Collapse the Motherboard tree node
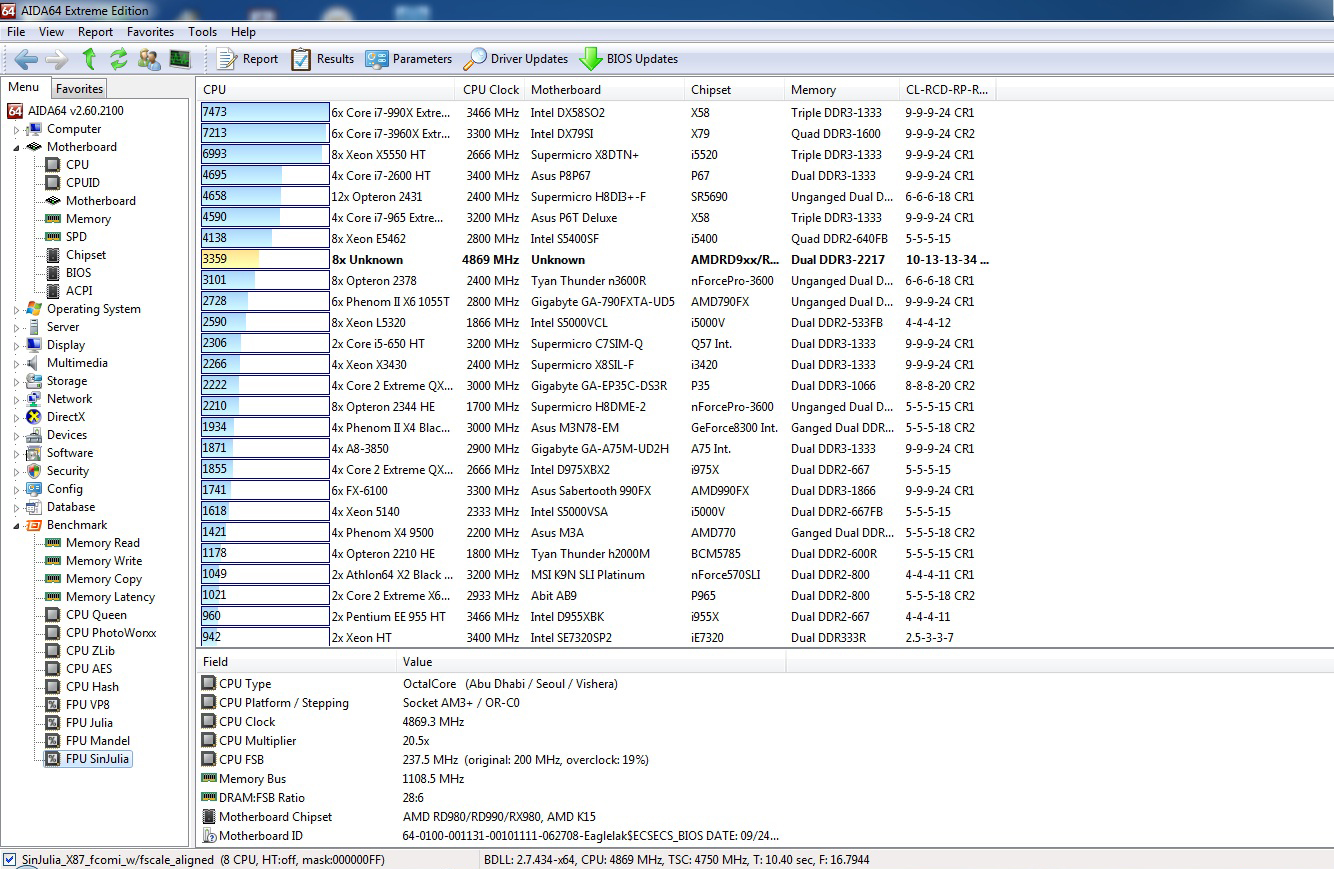The image size is (1334, 869). click(x=16, y=148)
